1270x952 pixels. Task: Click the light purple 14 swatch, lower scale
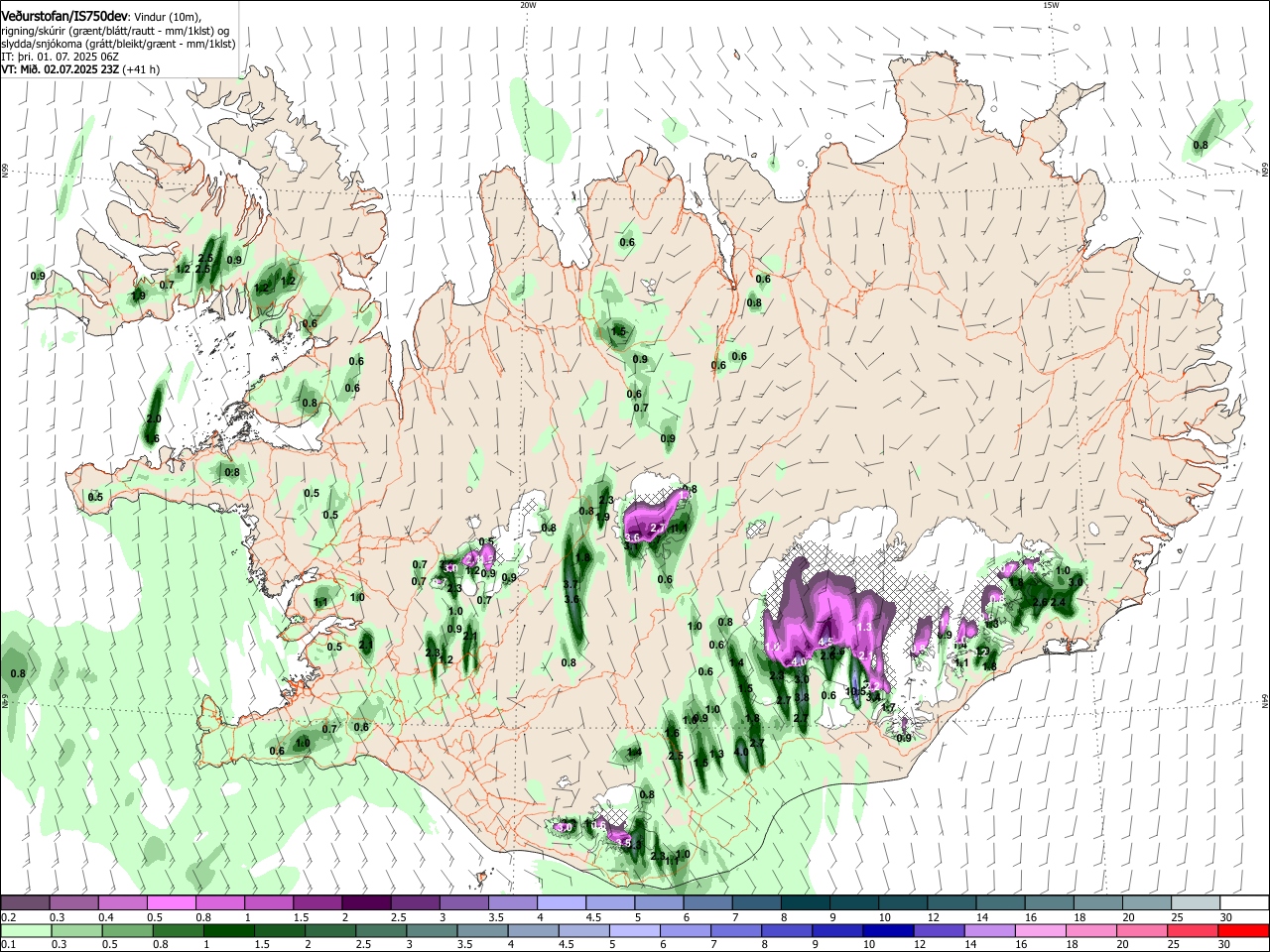991,931
